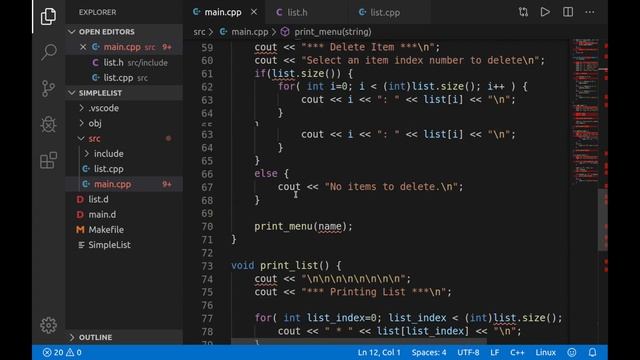Open the Source Control view
The width and height of the screenshot is (640, 360).
pyautogui.click(x=48, y=88)
